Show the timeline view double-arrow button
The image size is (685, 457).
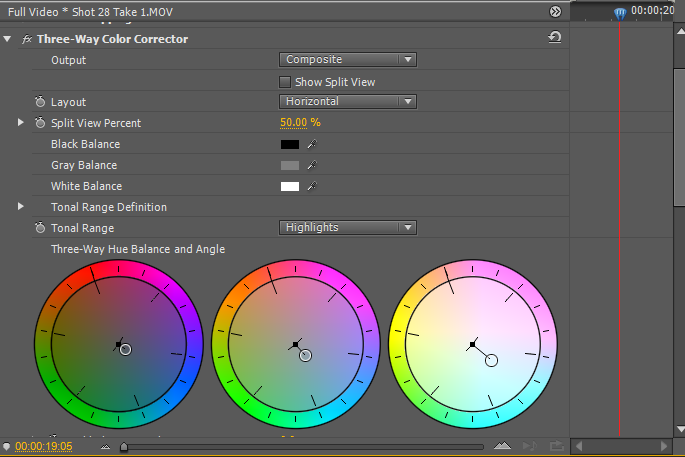[x=555, y=11]
